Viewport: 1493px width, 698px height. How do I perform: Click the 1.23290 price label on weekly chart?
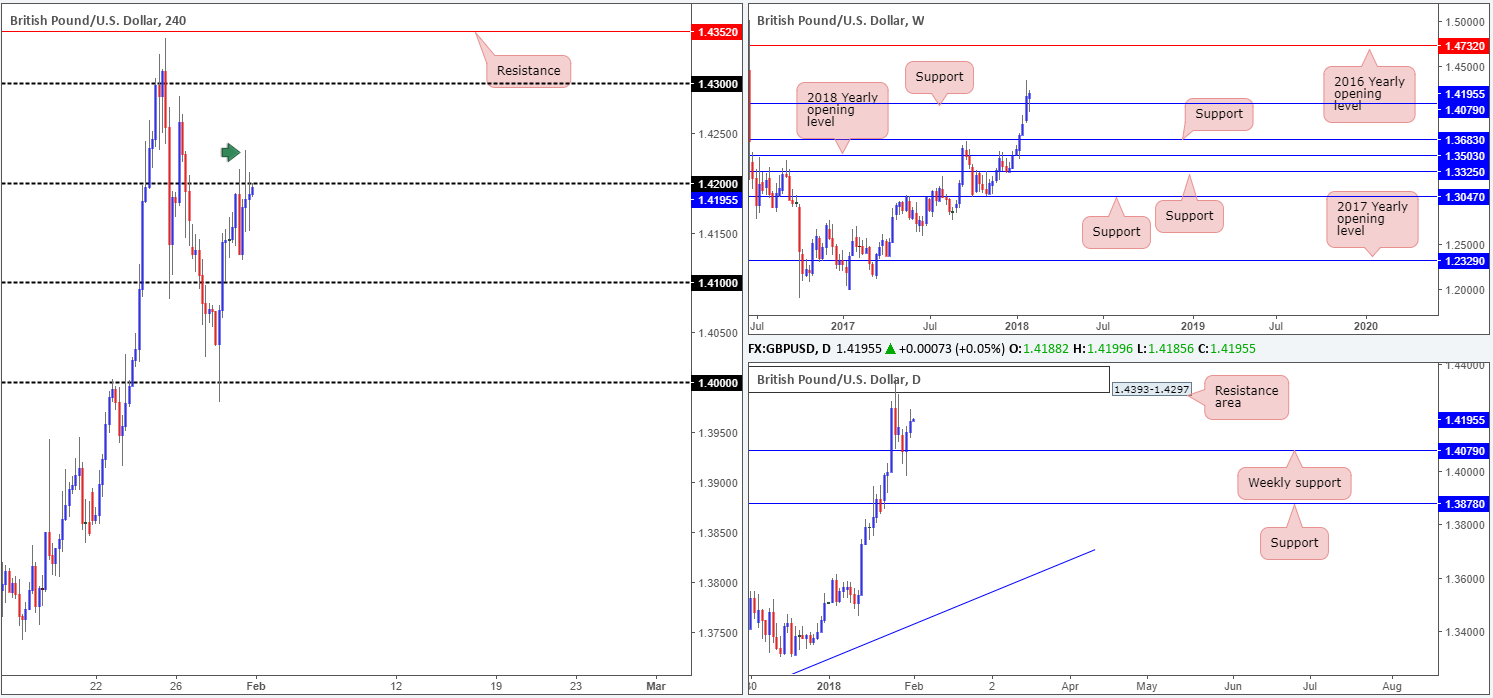(1464, 260)
